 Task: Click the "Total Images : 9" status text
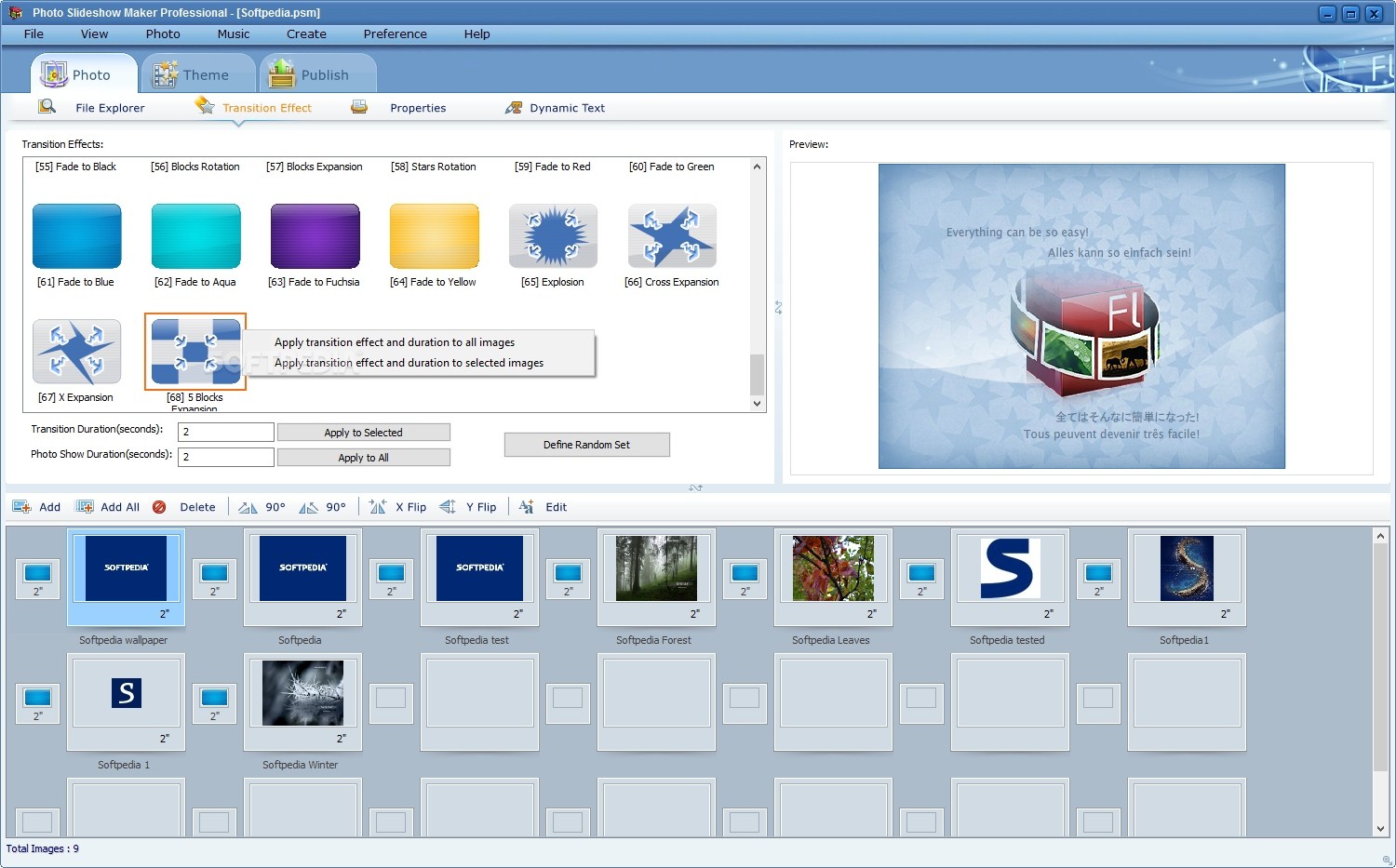(x=43, y=848)
